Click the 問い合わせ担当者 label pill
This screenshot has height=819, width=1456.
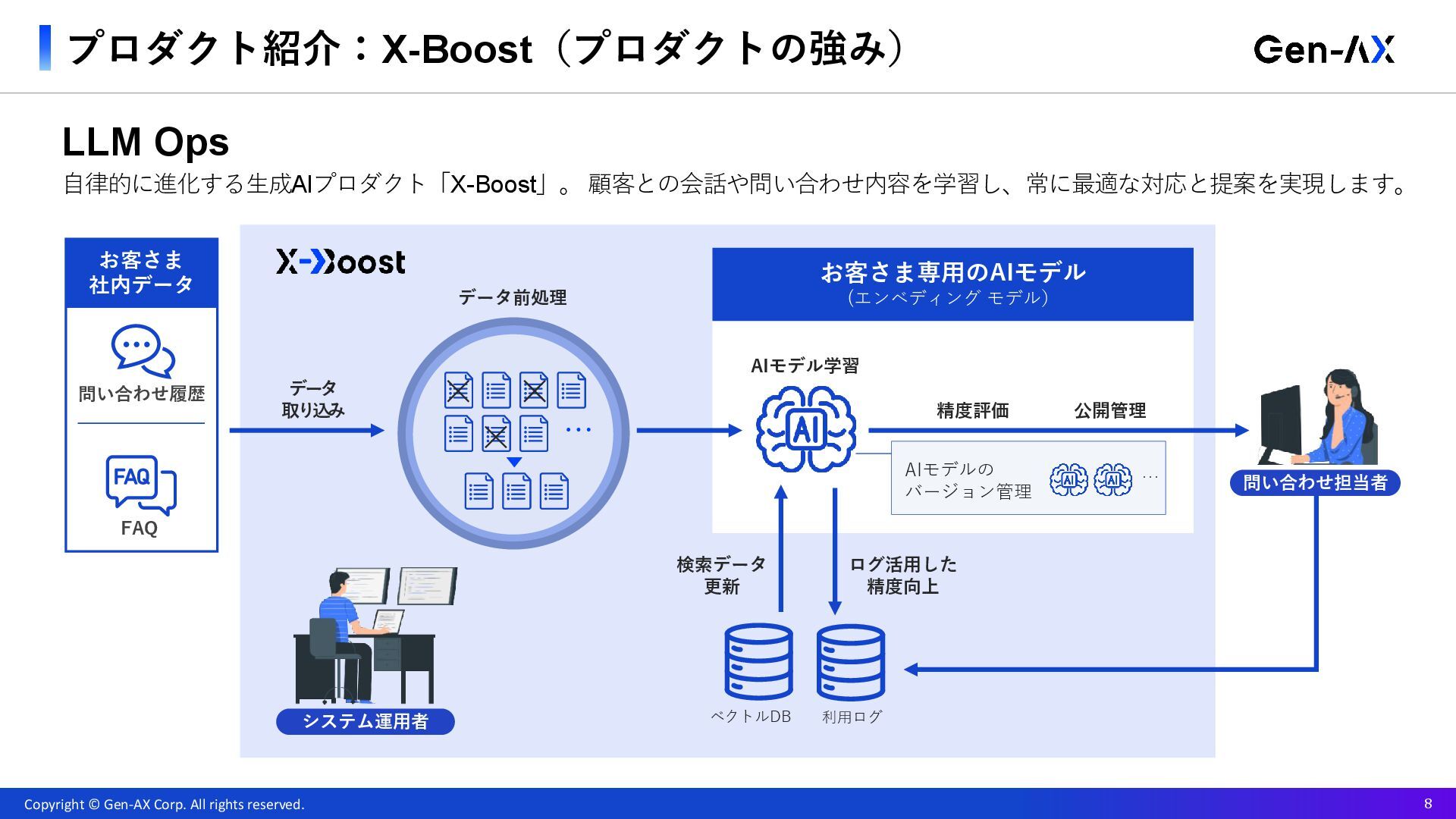pyautogui.click(x=1315, y=482)
